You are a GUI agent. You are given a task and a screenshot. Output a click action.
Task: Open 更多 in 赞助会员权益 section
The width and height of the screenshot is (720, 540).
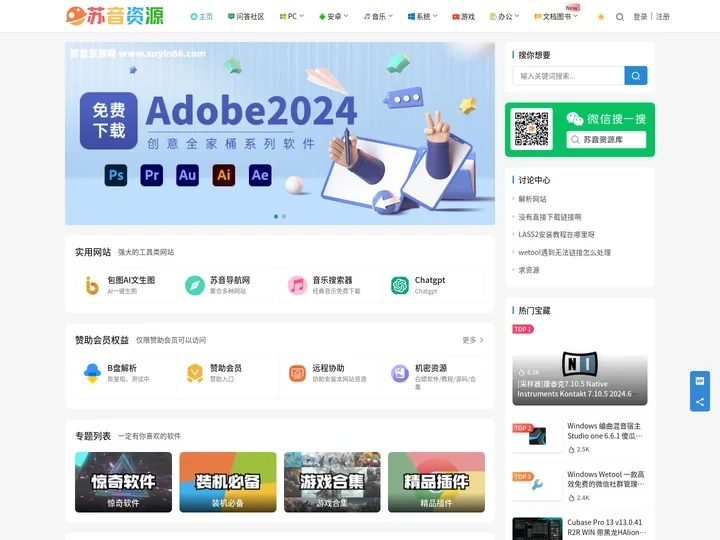click(x=472, y=340)
